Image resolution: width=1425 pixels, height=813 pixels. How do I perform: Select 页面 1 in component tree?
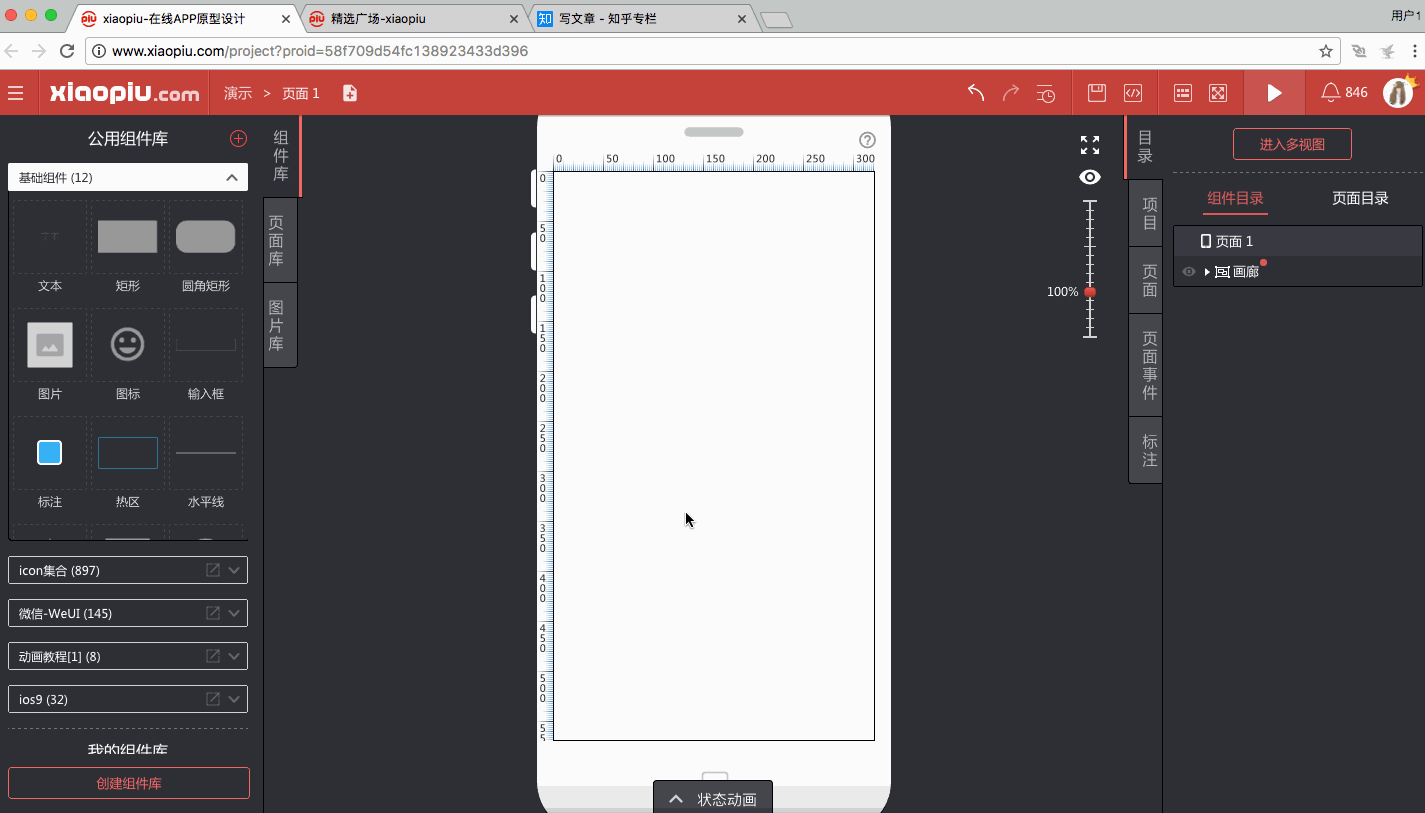tap(1298, 241)
